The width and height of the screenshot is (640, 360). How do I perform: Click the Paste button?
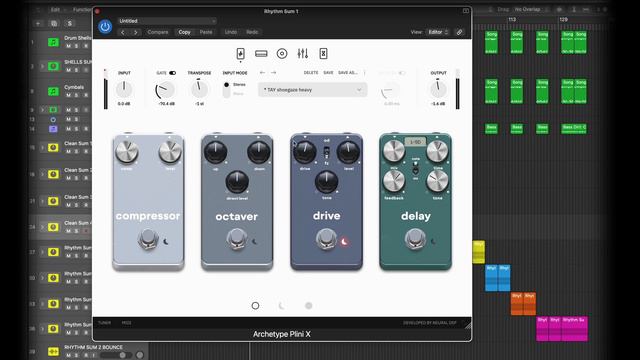pos(206,32)
